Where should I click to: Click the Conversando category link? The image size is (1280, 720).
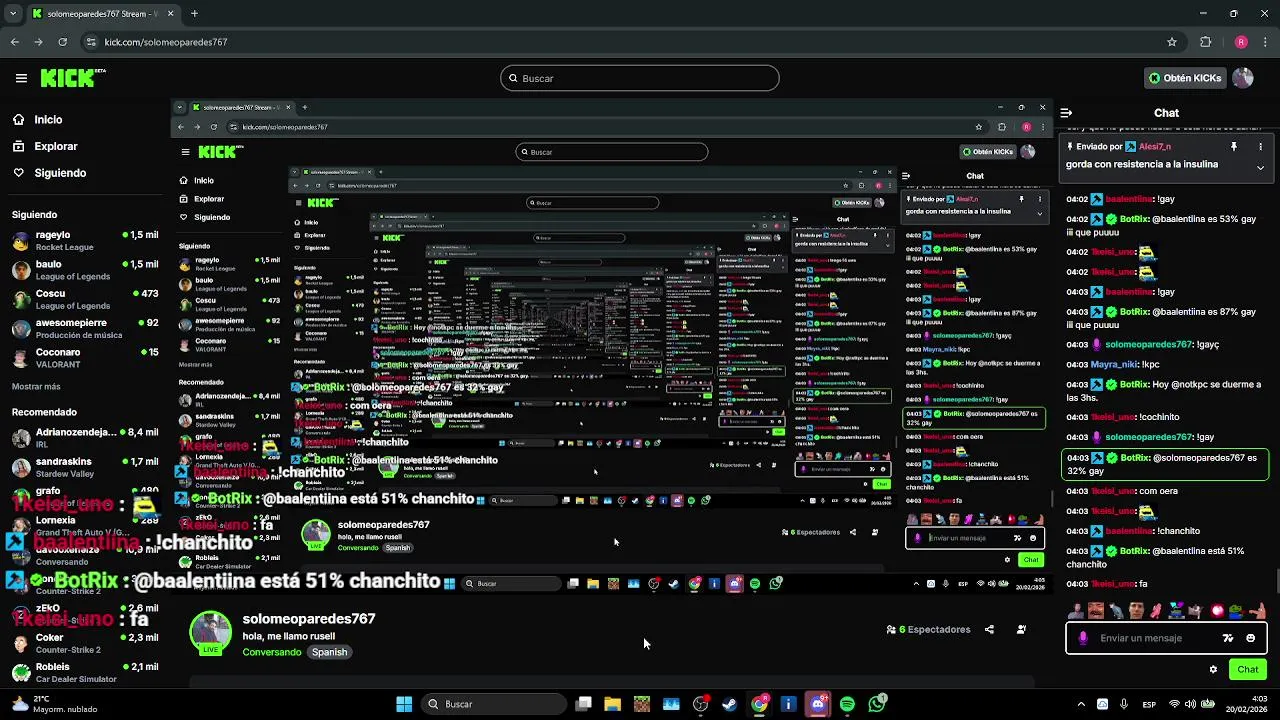click(271, 652)
